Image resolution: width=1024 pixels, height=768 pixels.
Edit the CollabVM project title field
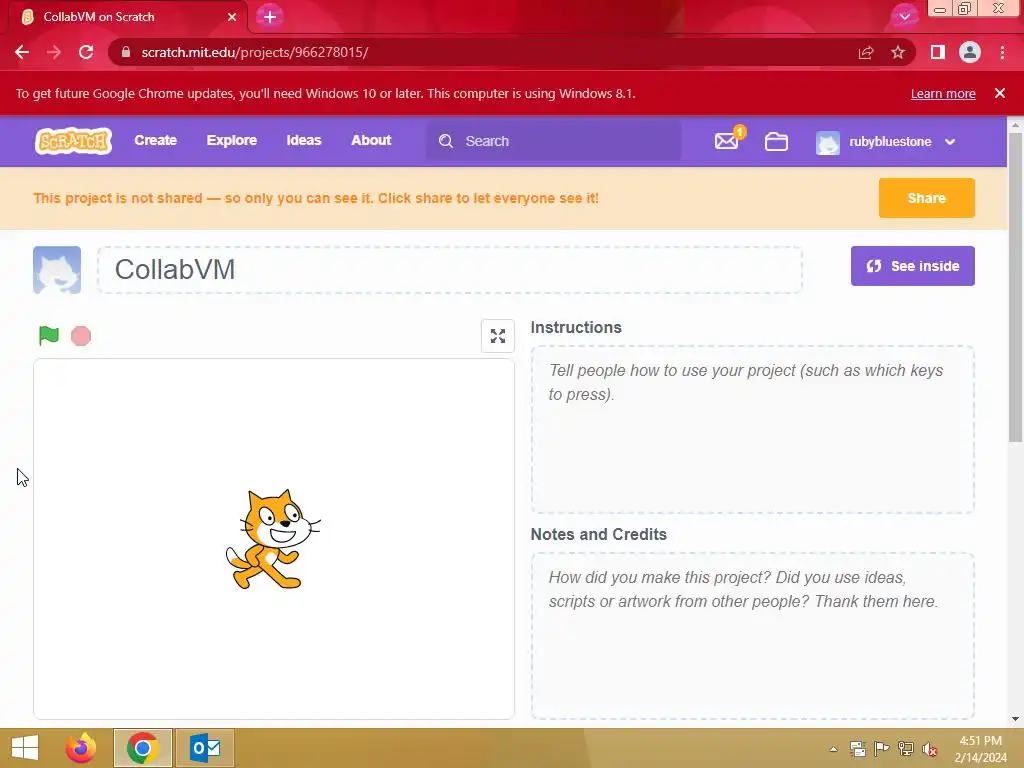pyautogui.click(x=450, y=270)
